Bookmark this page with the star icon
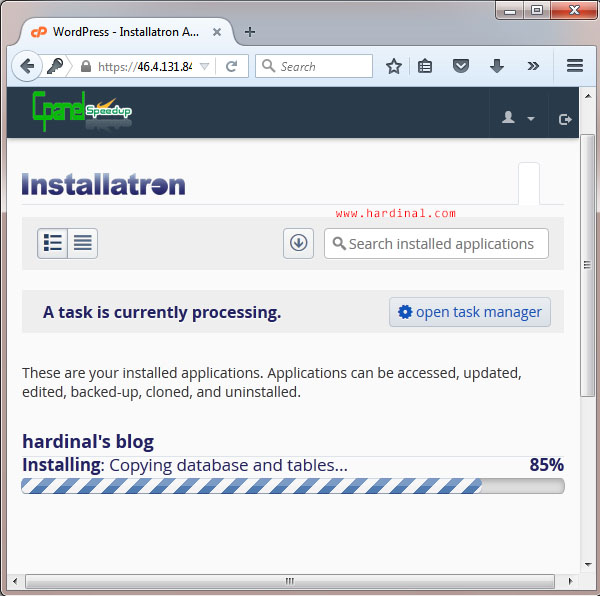600x596 pixels. pyautogui.click(x=393, y=67)
